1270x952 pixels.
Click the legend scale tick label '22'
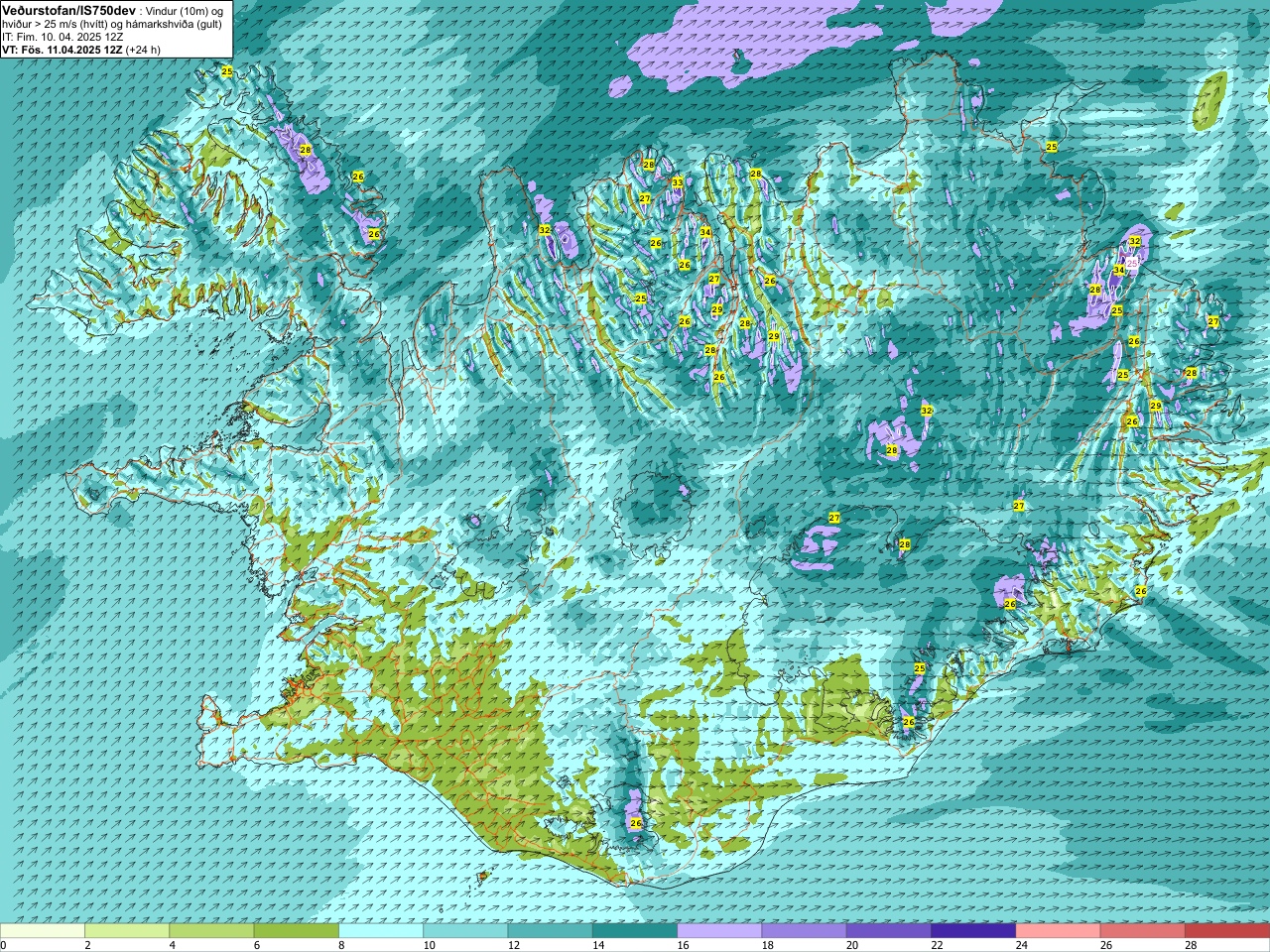coord(938,945)
